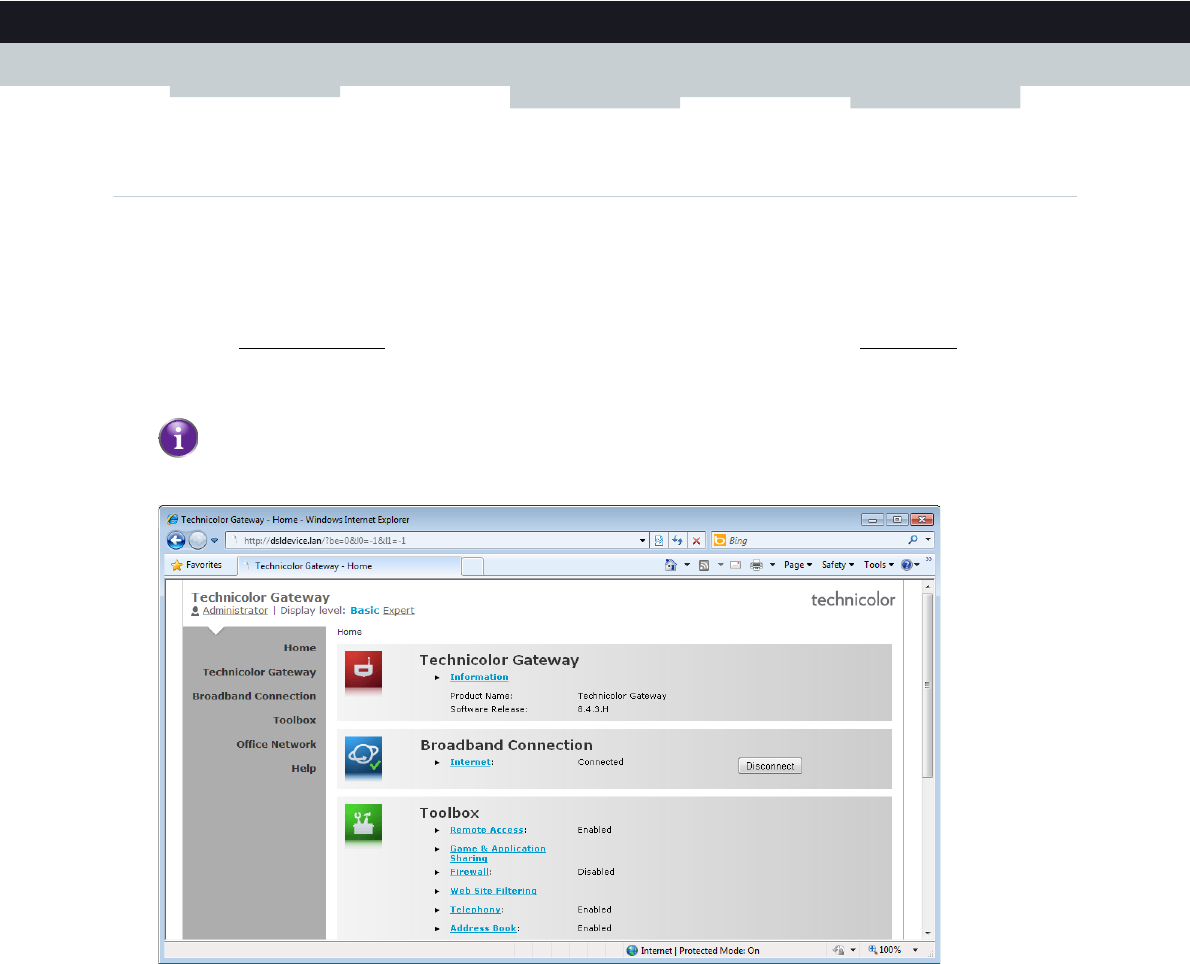This screenshot has height=964, width=1190.
Task: Click the red Technicolor Gateway device icon
Action: pyautogui.click(x=364, y=670)
